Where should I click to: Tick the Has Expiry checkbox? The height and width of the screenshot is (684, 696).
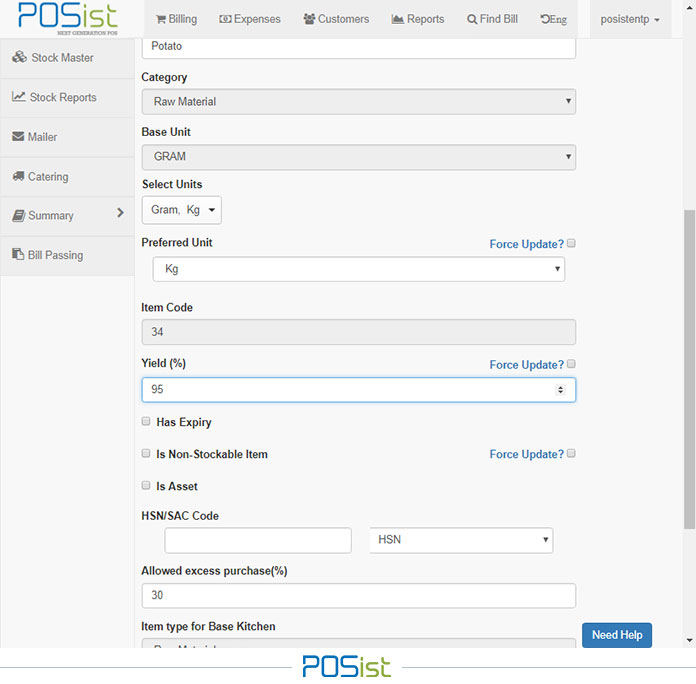[146, 421]
